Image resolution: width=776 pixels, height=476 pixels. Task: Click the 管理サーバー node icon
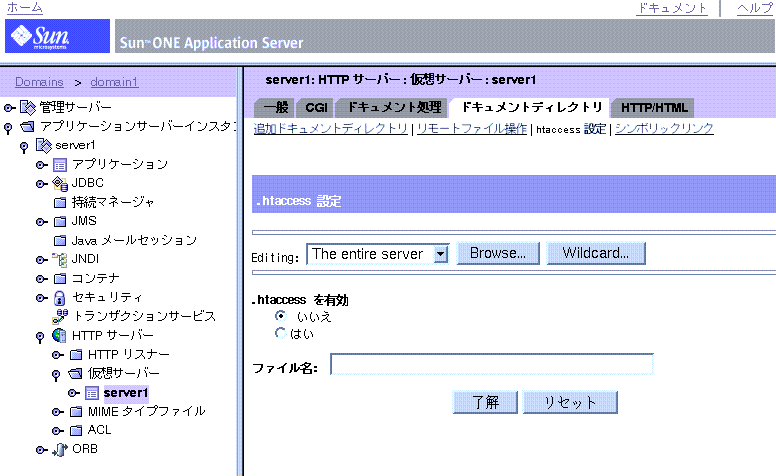[x=28, y=107]
